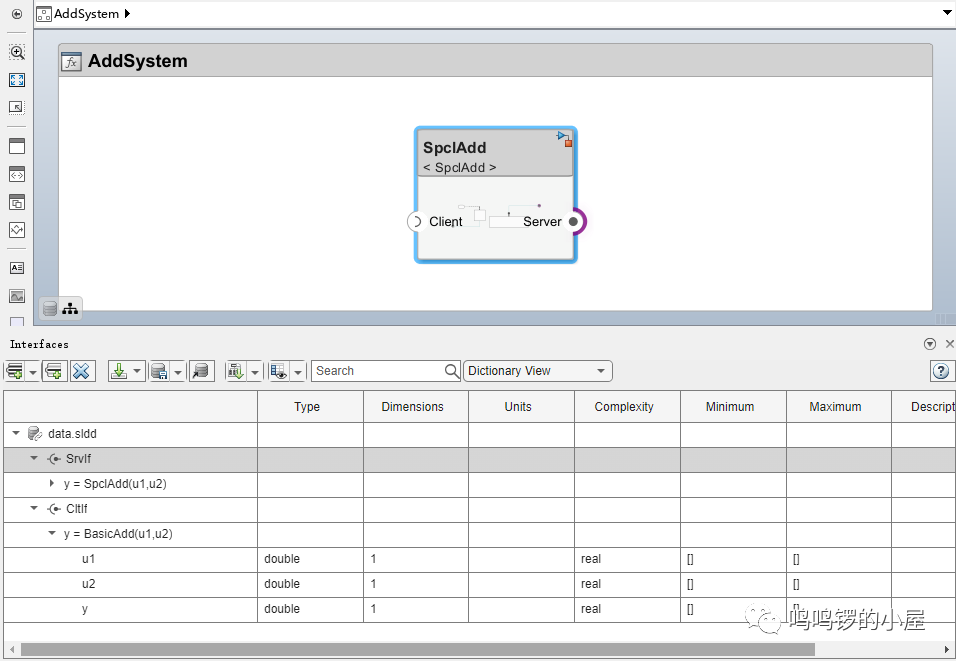Click import interfaces icon

119,371
